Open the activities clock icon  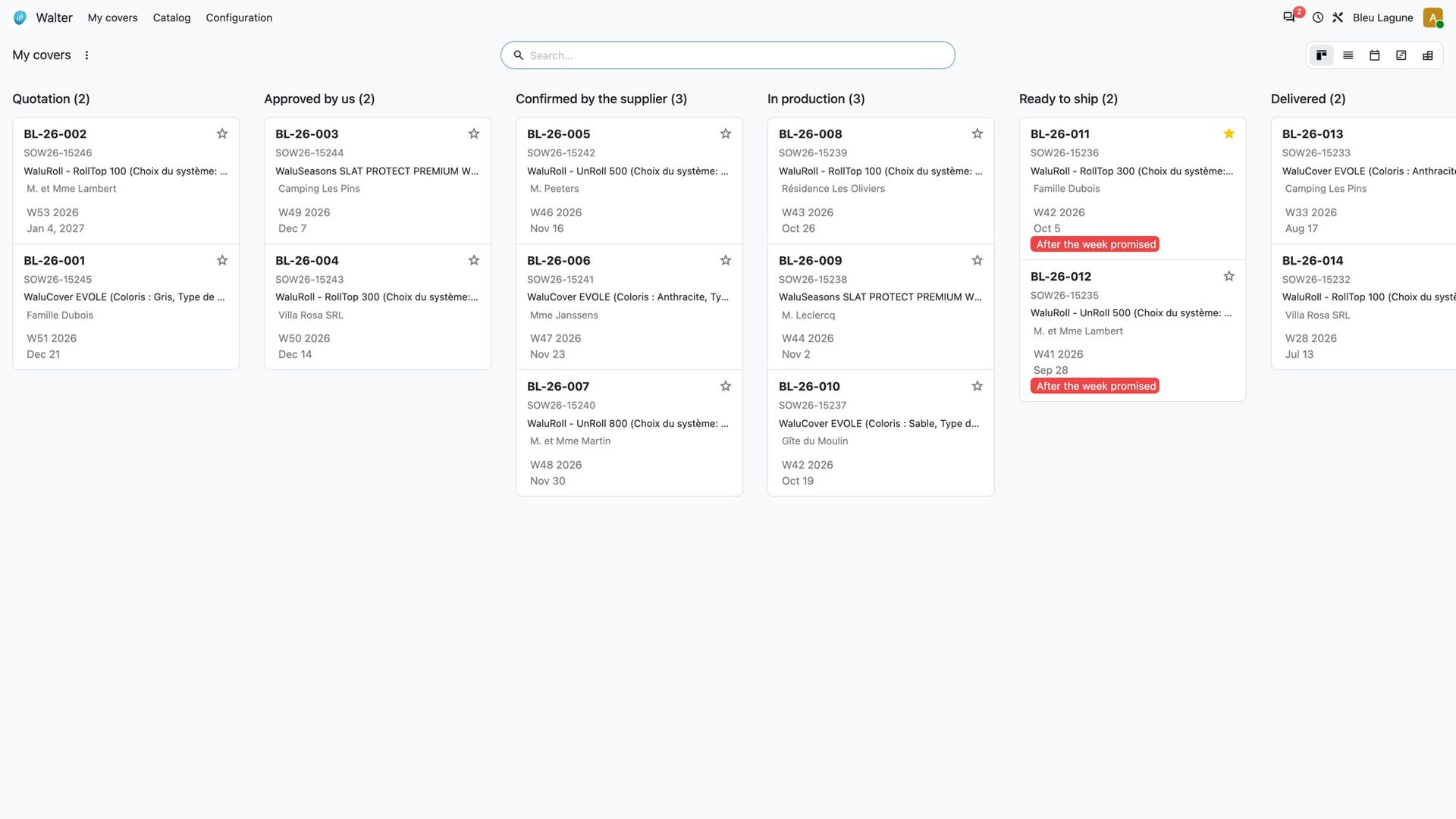tap(1318, 17)
